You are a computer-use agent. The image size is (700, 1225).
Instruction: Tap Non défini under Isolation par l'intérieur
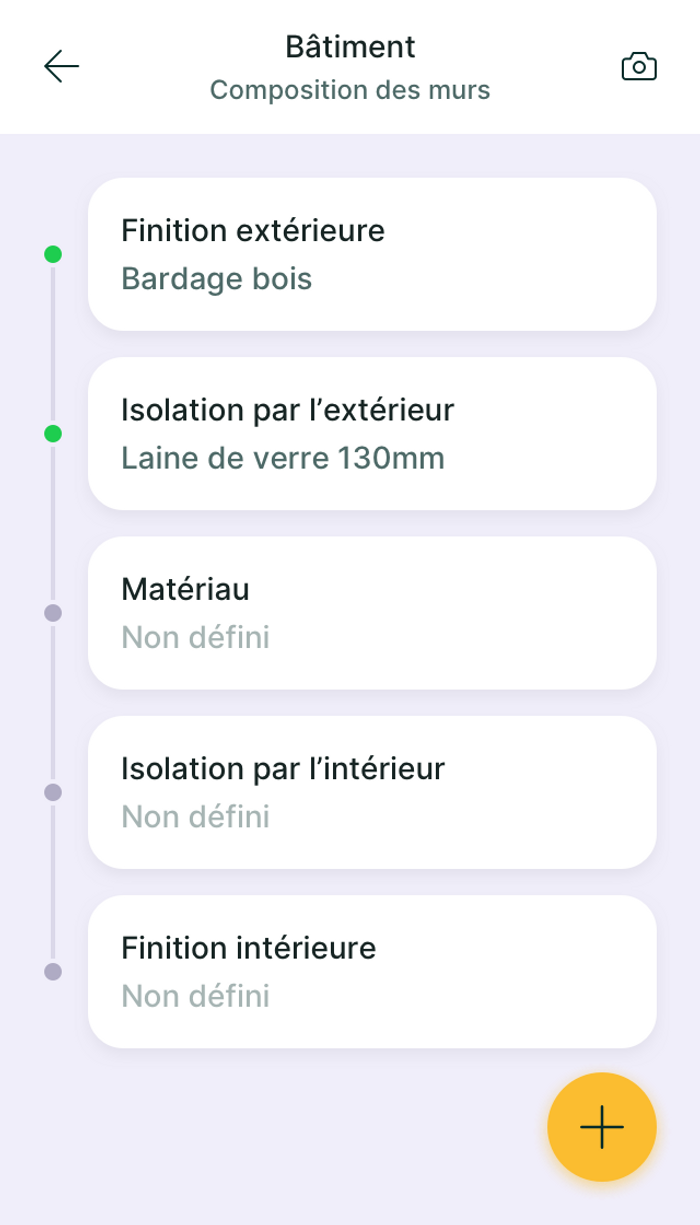[196, 818]
